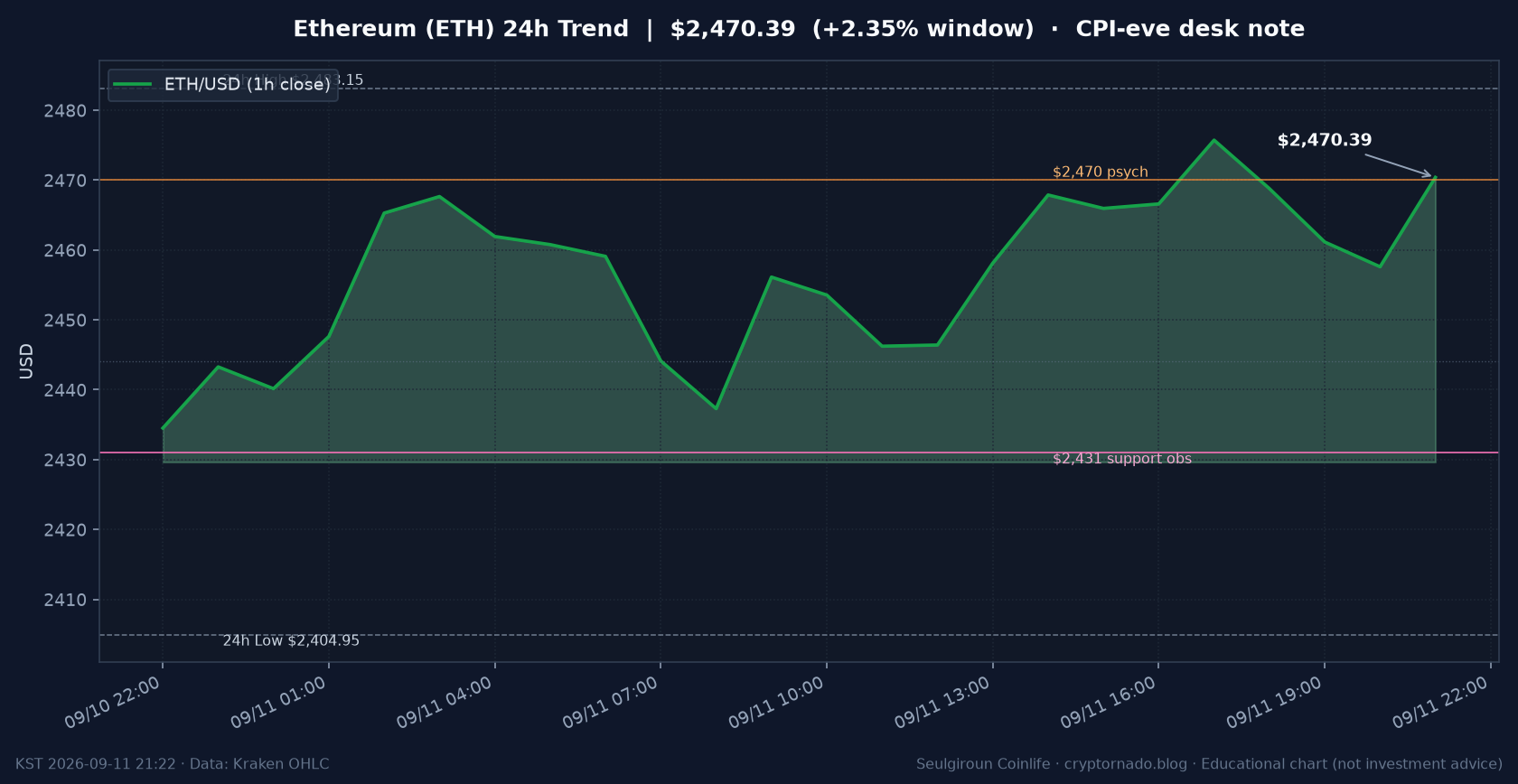Select the pink "$2,431 support obs" label
Viewport: 1518px width, 784px height.
[1122, 459]
